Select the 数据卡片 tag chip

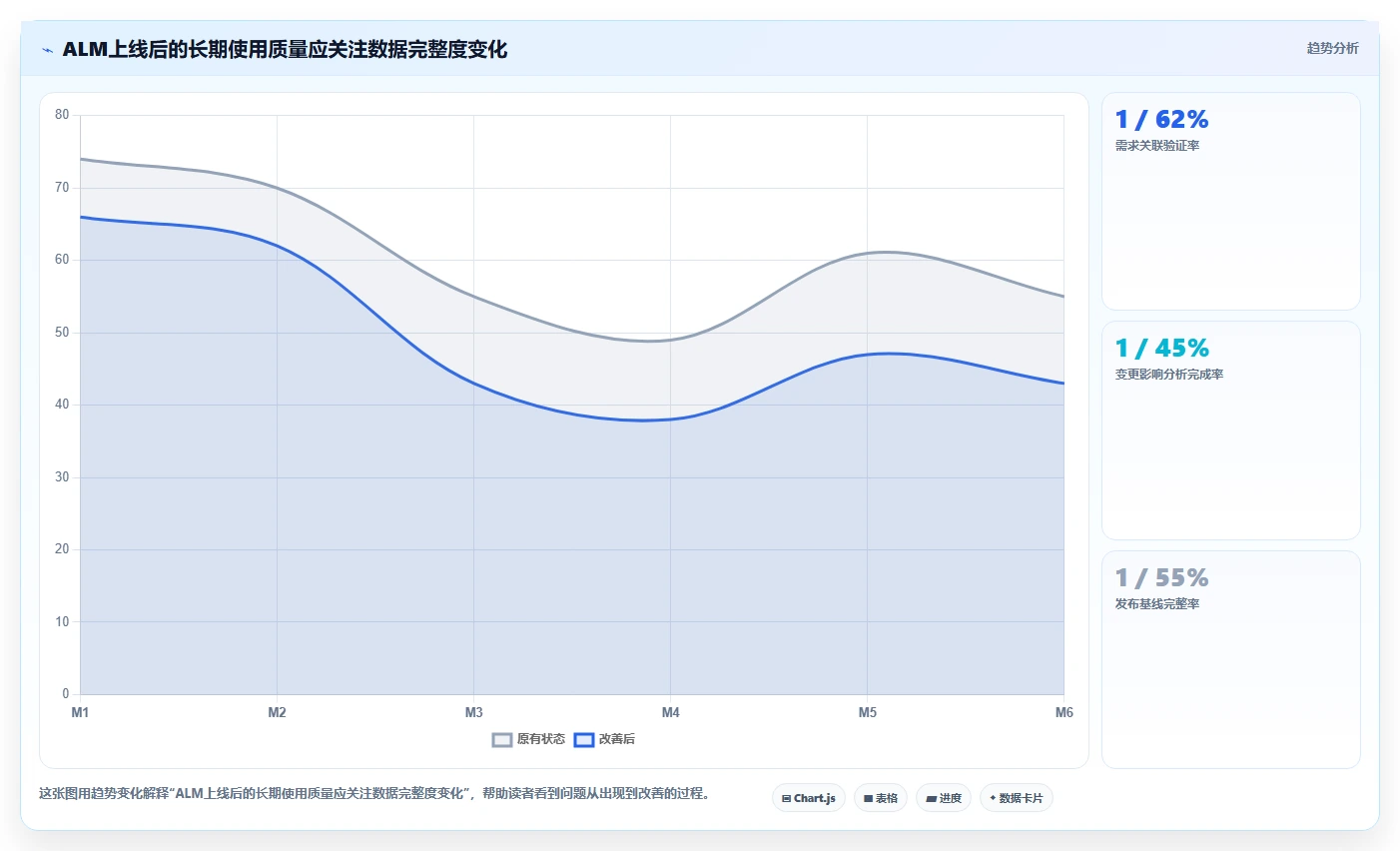[1017, 798]
